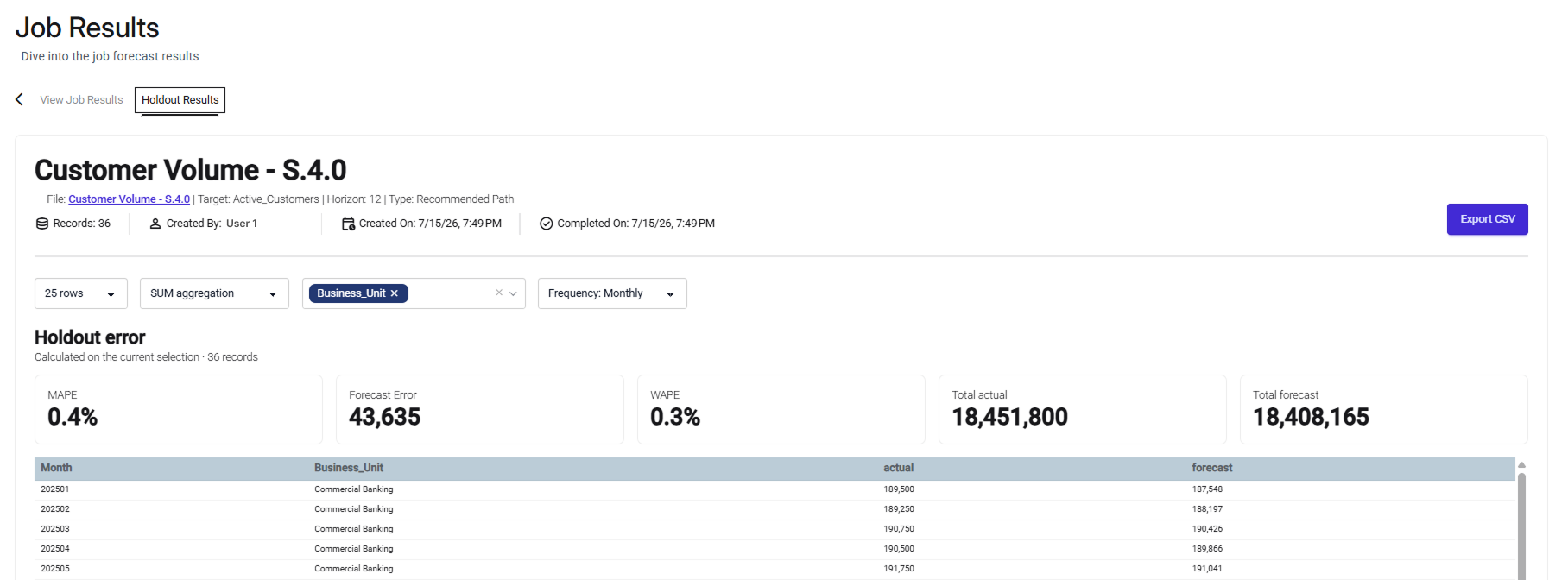The width and height of the screenshot is (1568, 580).
Task: Sort table by actual column header
Action: tap(898, 468)
